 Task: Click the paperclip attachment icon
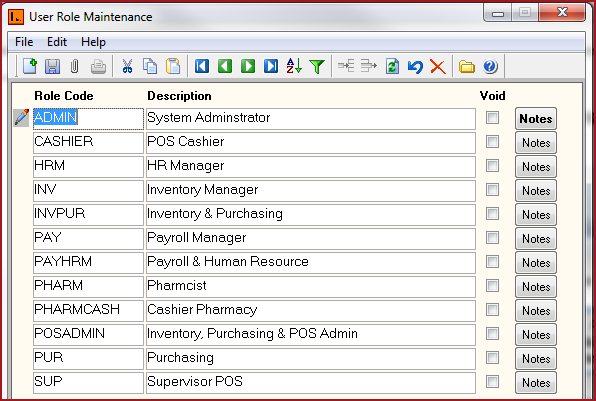point(74,66)
